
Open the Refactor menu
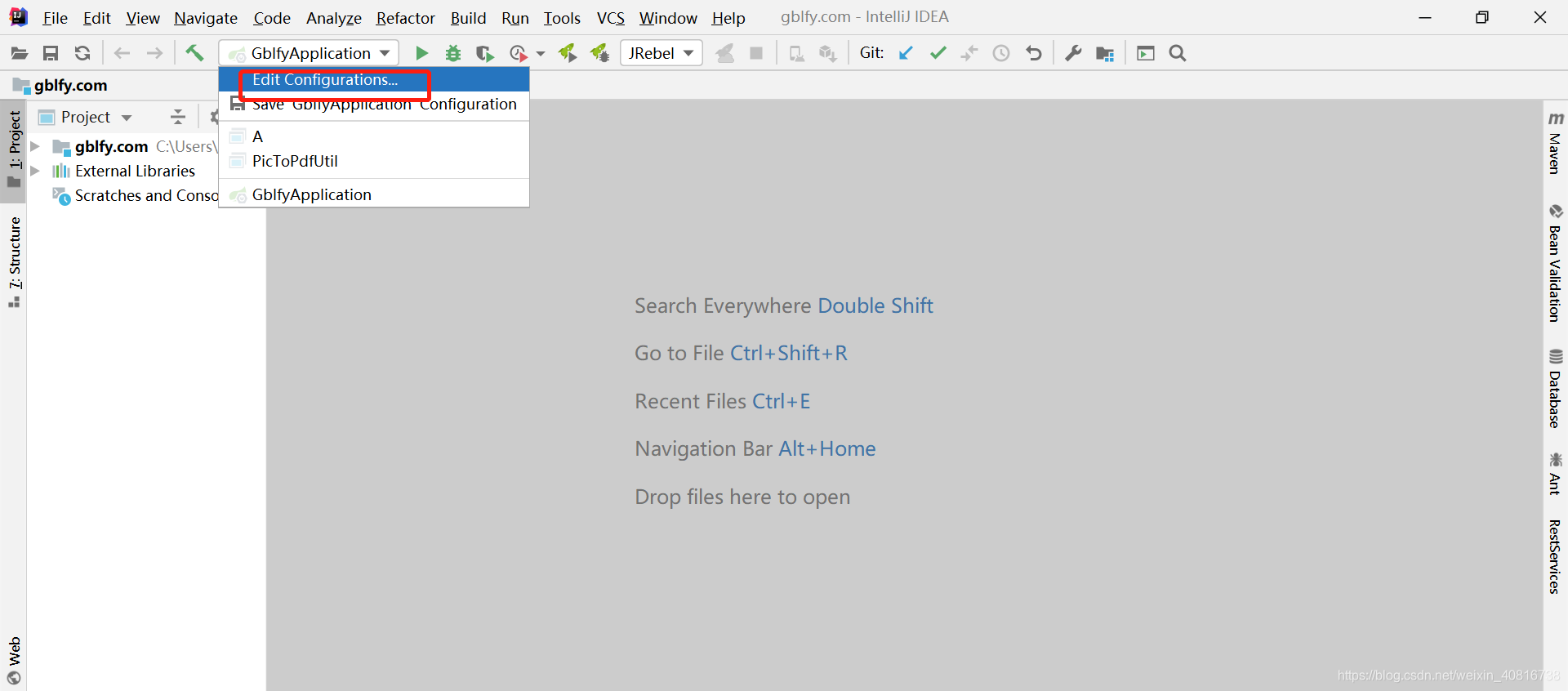[406, 18]
